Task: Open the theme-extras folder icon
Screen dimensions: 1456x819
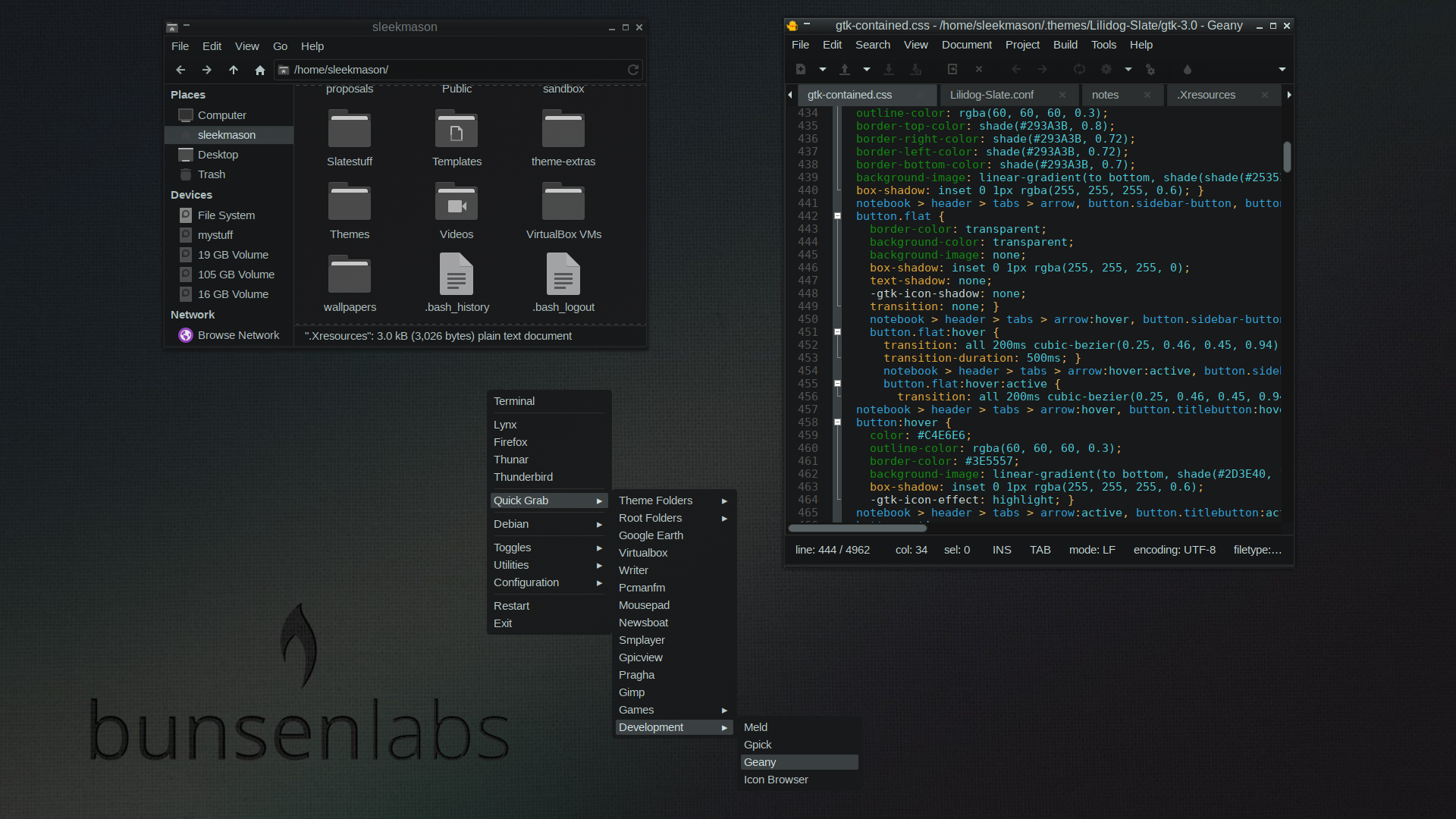Action: (x=563, y=130)
